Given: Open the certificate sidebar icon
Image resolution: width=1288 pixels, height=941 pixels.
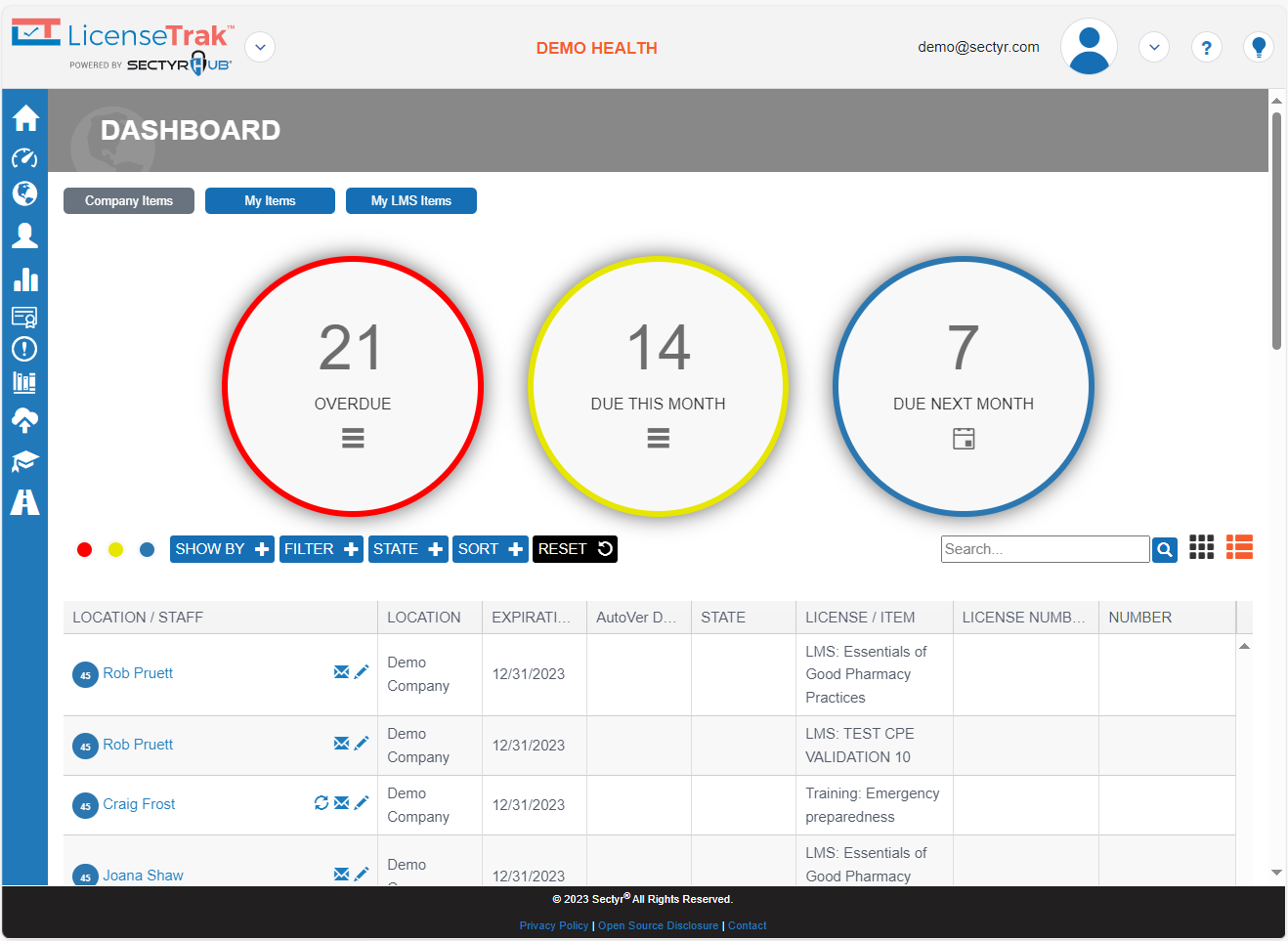Looking at the screenshot, I should [x=24, y=317].
